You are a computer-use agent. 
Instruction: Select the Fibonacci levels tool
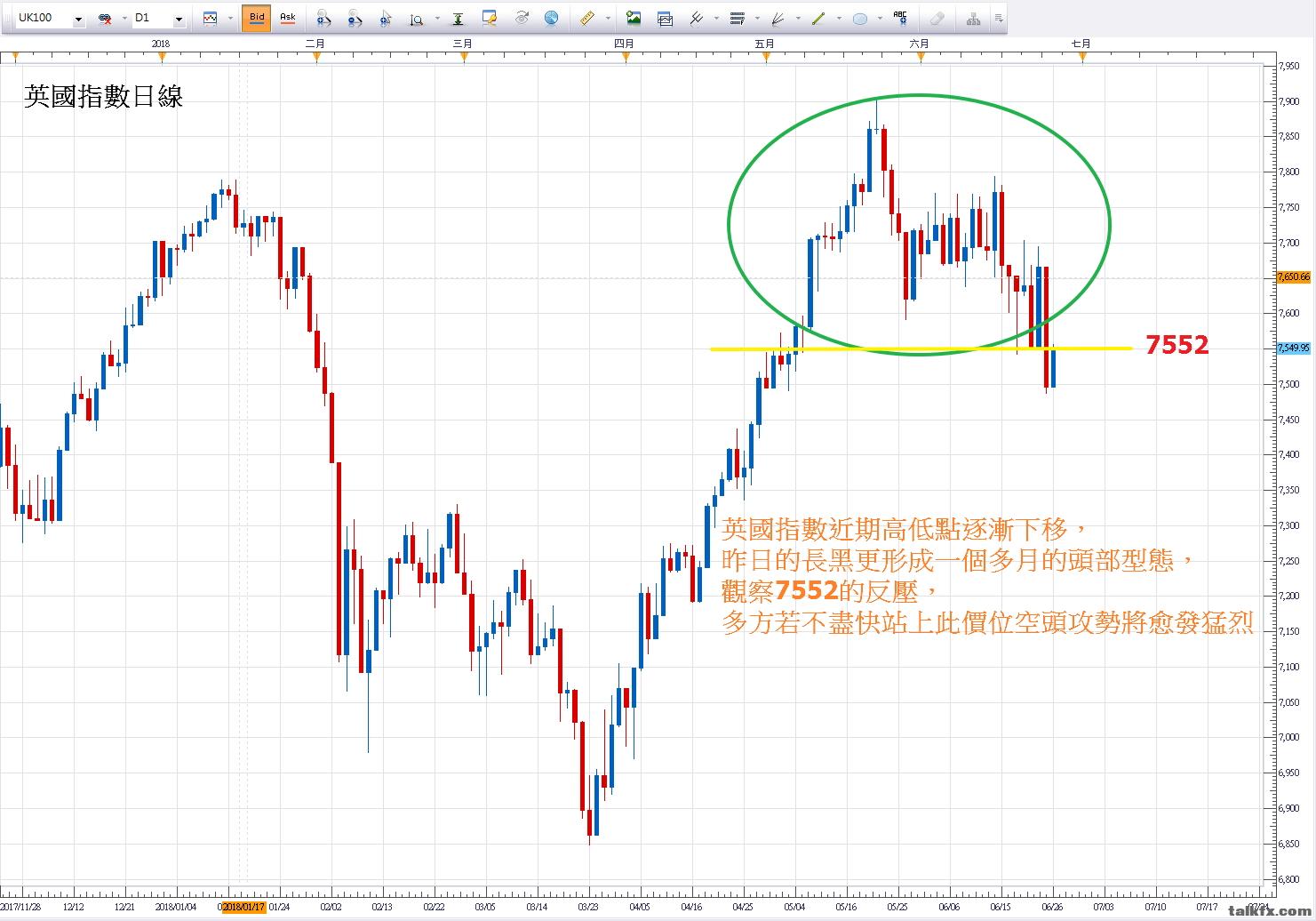tap(737, 18)
